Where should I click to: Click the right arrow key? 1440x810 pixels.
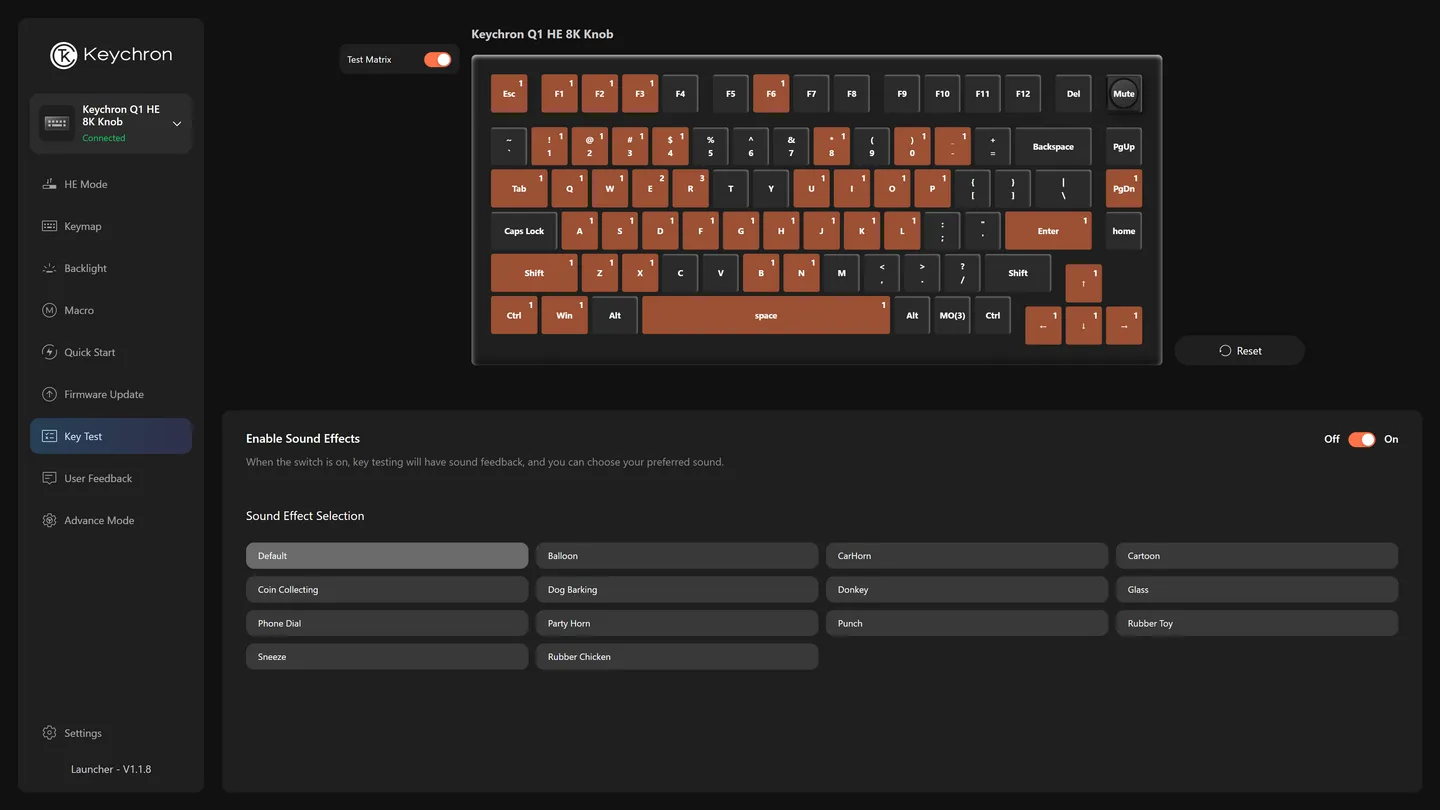(x=1124, y=325)
